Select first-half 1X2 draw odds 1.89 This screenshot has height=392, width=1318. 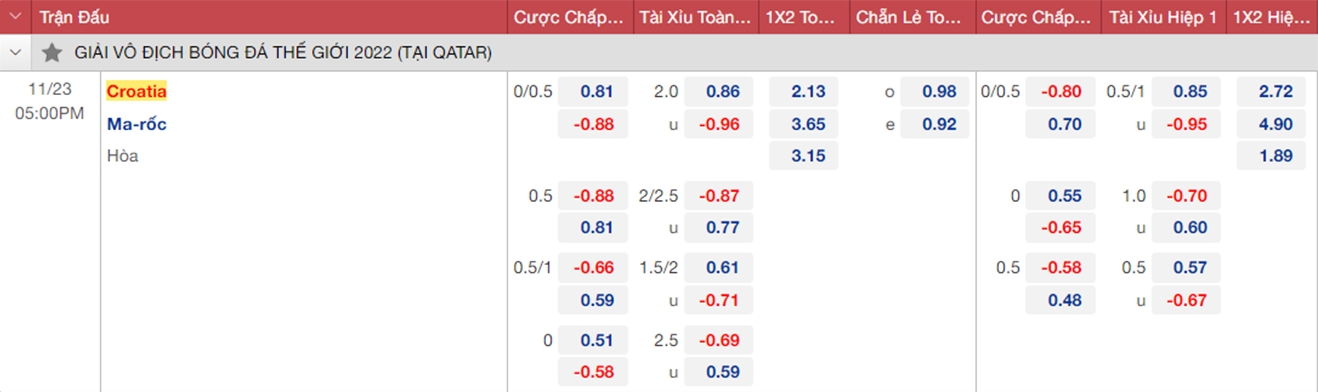click(x=1271, y=156)
